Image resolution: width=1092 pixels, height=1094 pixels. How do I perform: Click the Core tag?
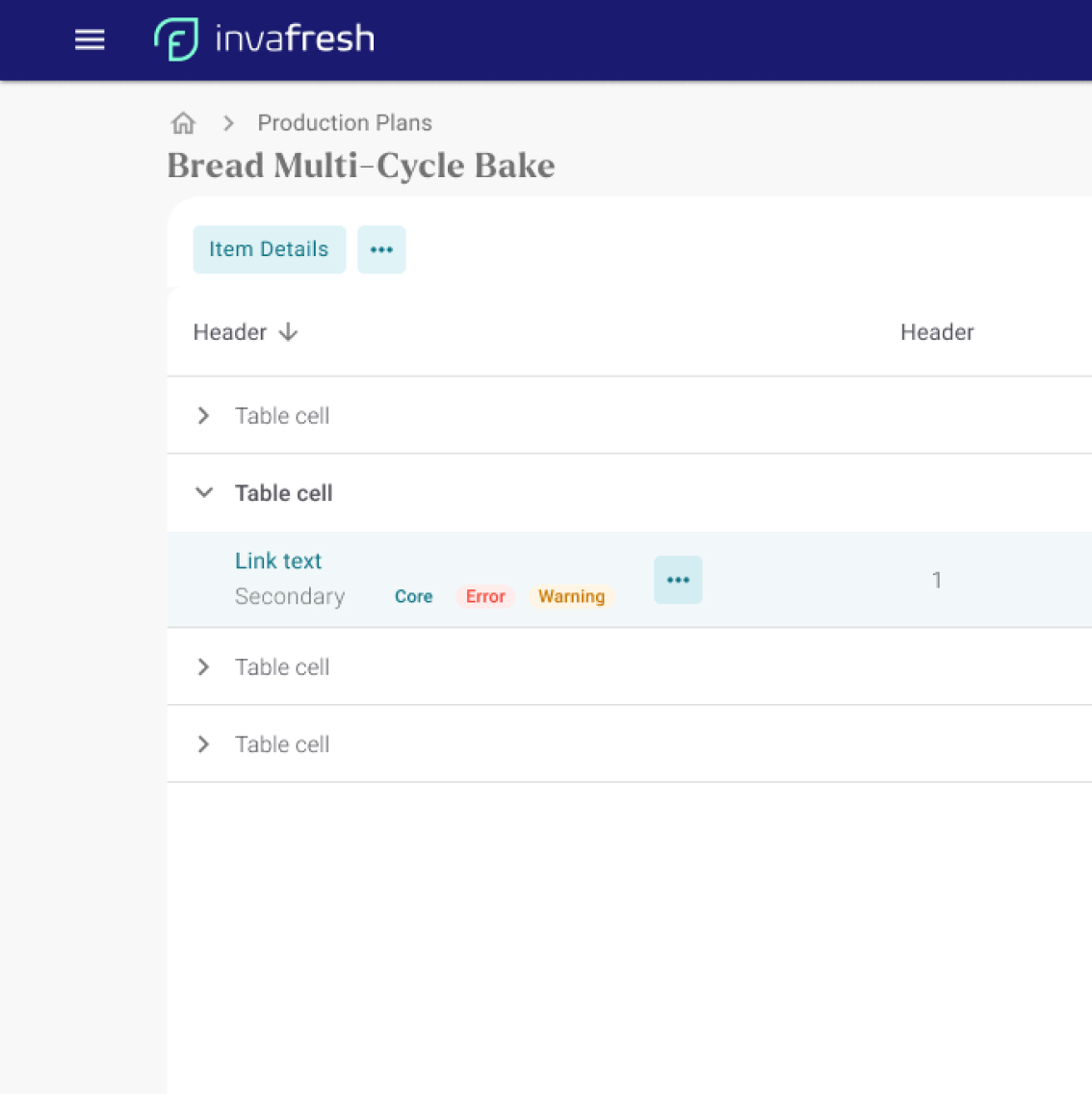[413, 596]
